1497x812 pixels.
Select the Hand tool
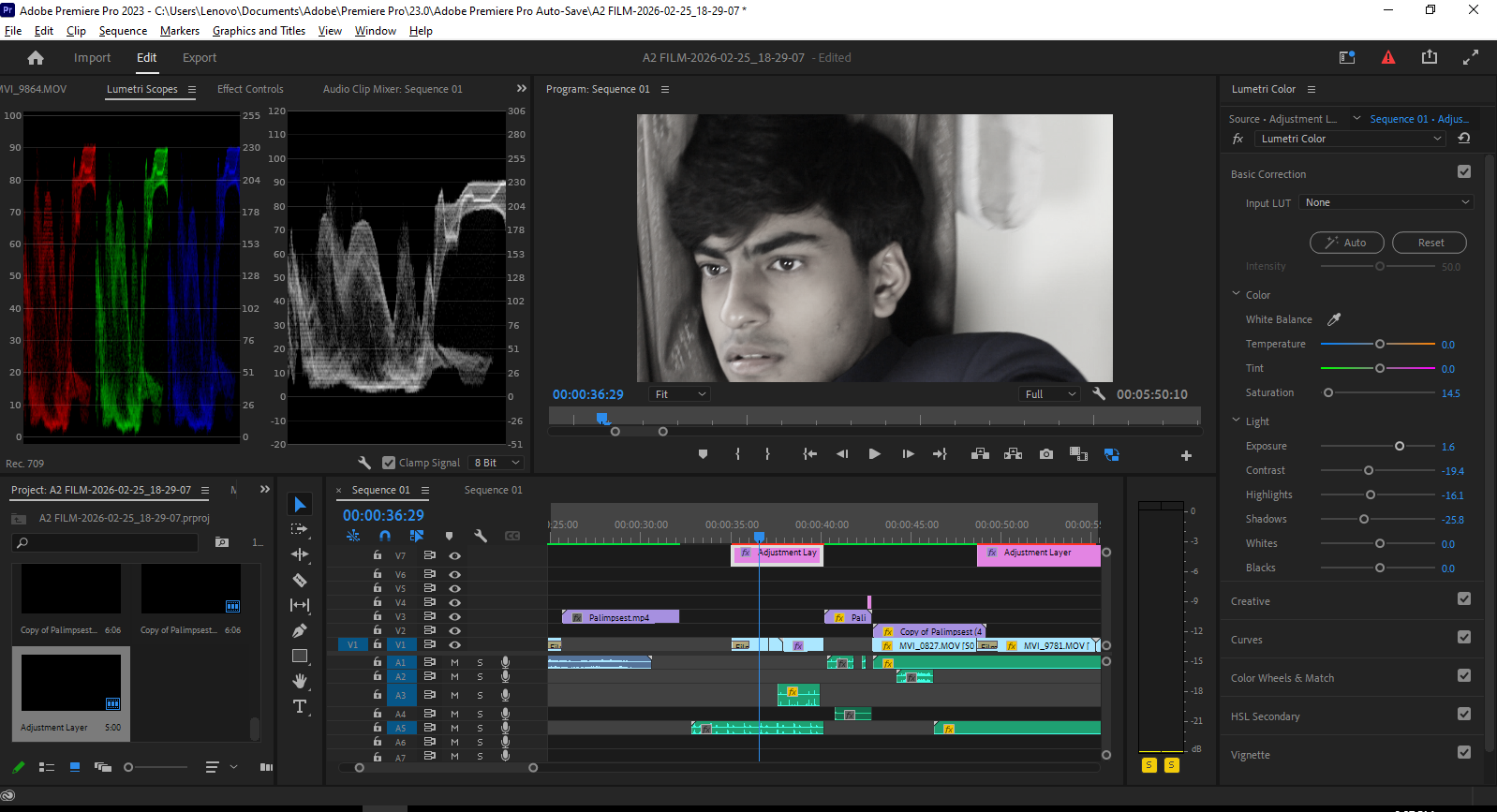point(300,681)
